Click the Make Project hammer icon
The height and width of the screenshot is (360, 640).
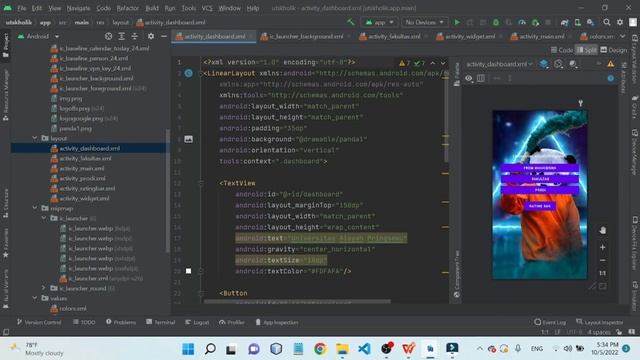coord(351,22)
